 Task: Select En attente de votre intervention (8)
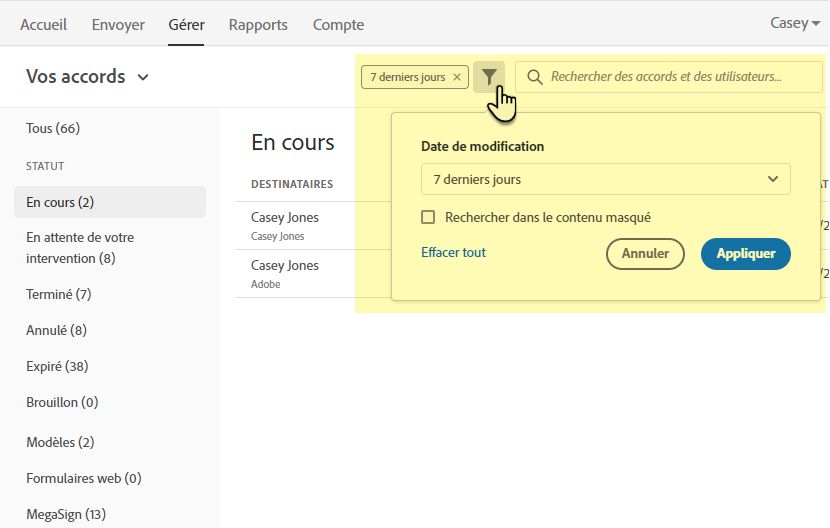pos(80,248)
